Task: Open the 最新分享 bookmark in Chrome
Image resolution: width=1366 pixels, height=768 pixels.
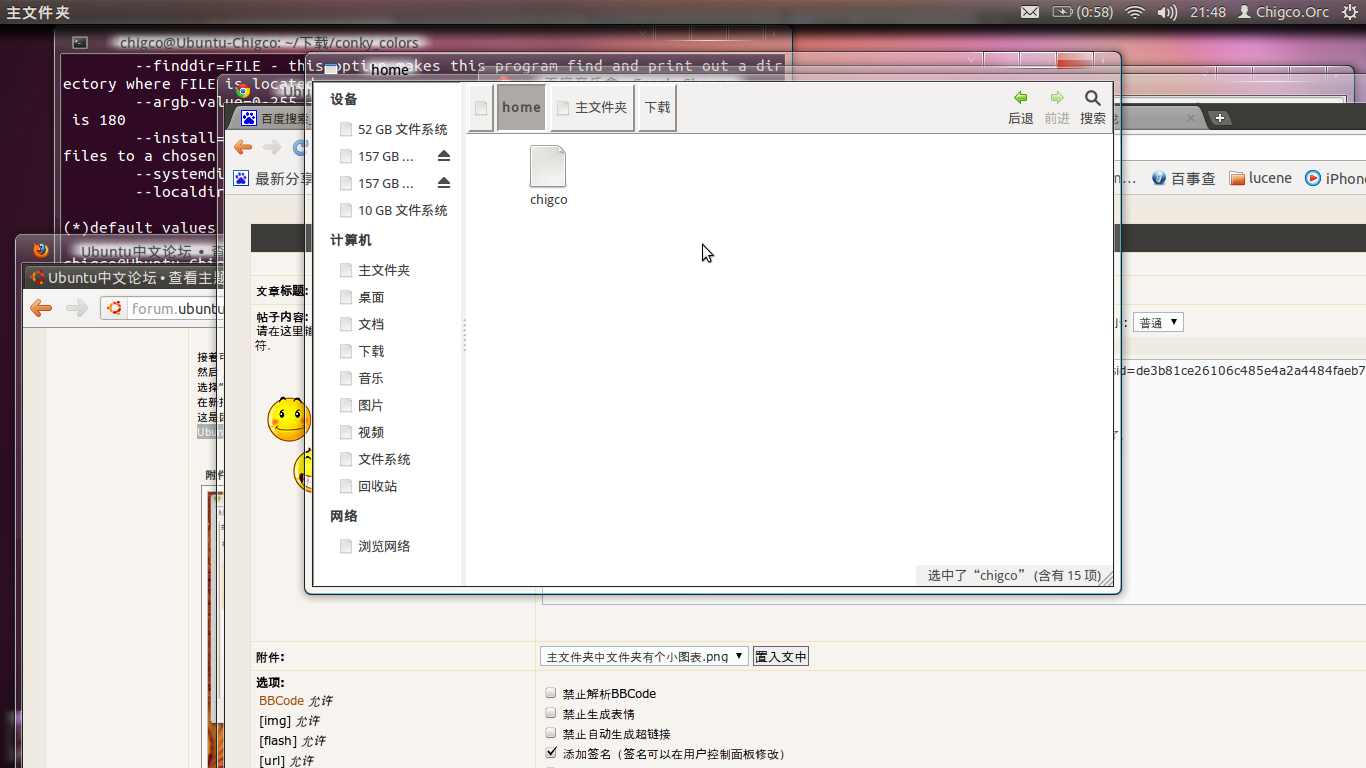Action: [273, 178]
